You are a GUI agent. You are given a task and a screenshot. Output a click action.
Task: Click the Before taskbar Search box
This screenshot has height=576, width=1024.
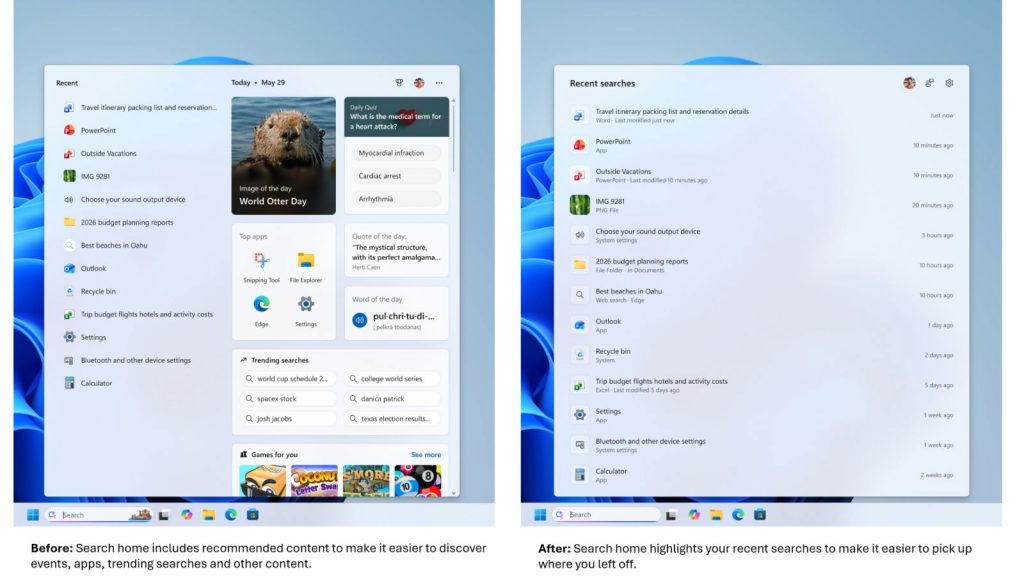98,515
